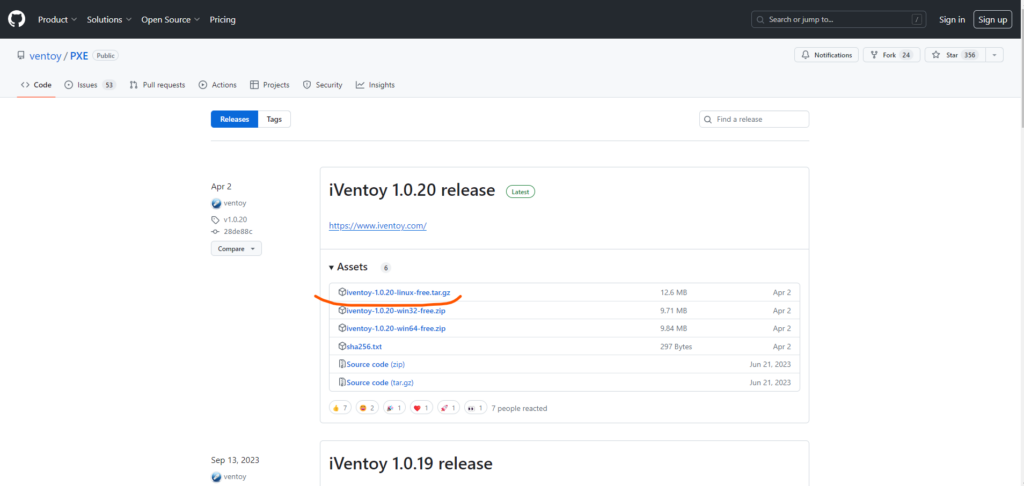Viewport: 1024px width, 486px height.
Task: Switch to the Actions tab
Action: click(217, 85)
